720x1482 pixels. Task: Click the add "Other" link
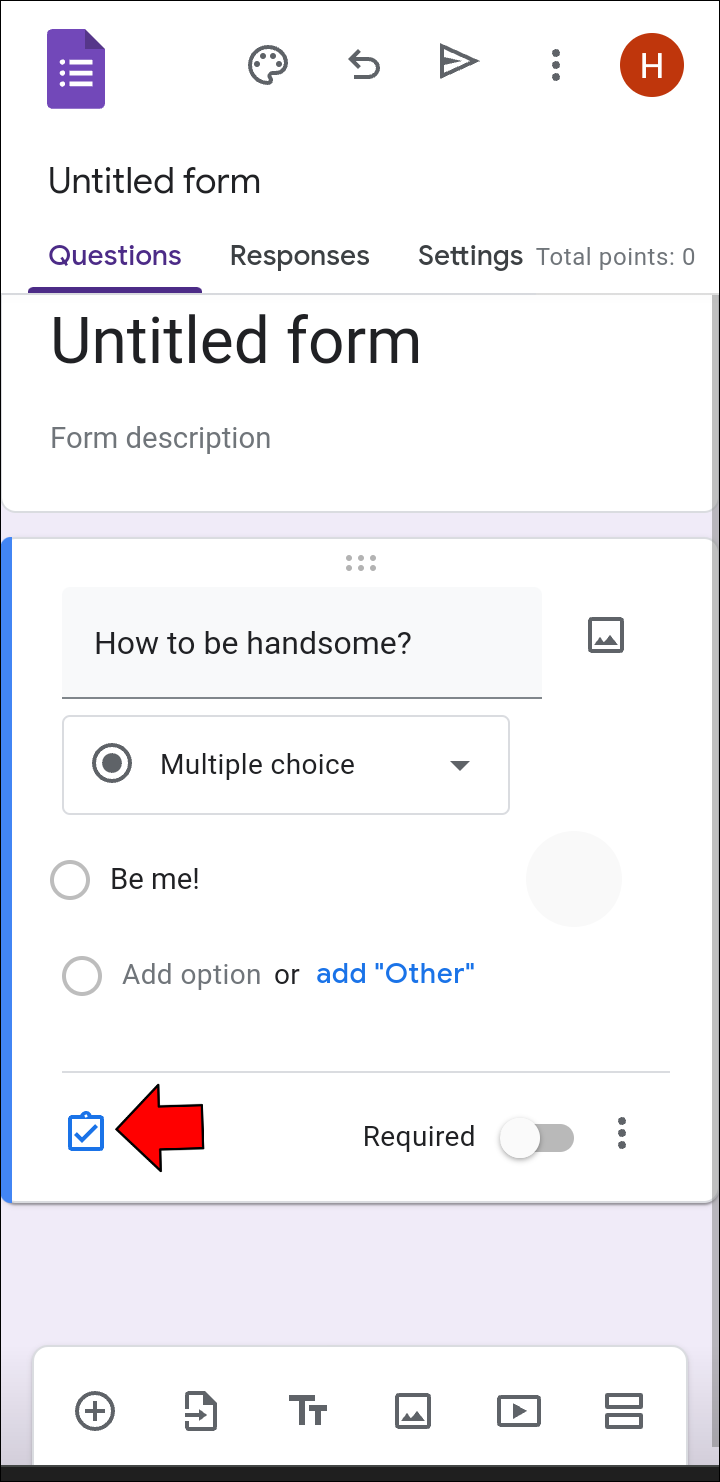coord(395,974)
